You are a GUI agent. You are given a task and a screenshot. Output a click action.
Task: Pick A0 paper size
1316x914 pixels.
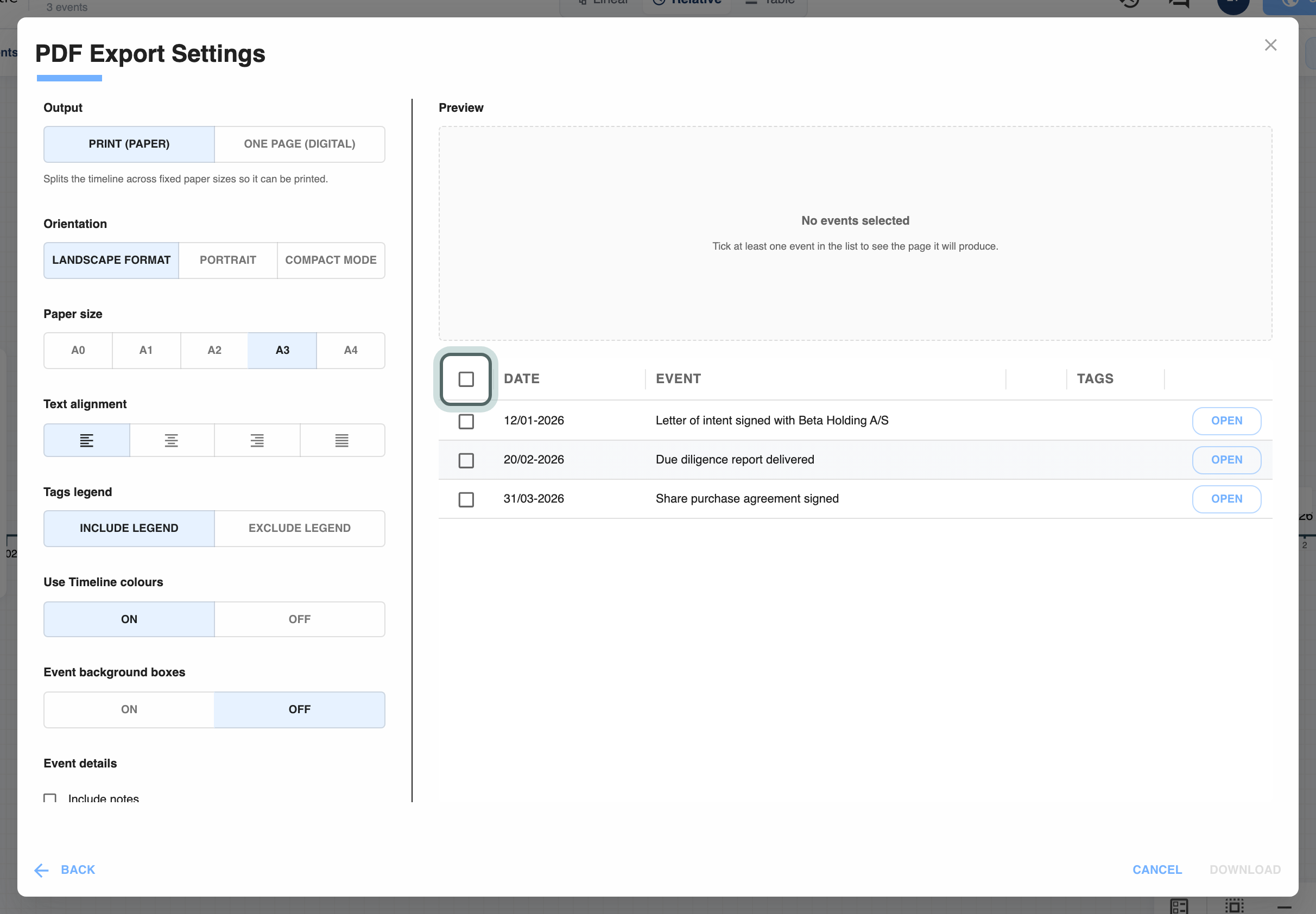coord(78,351)
